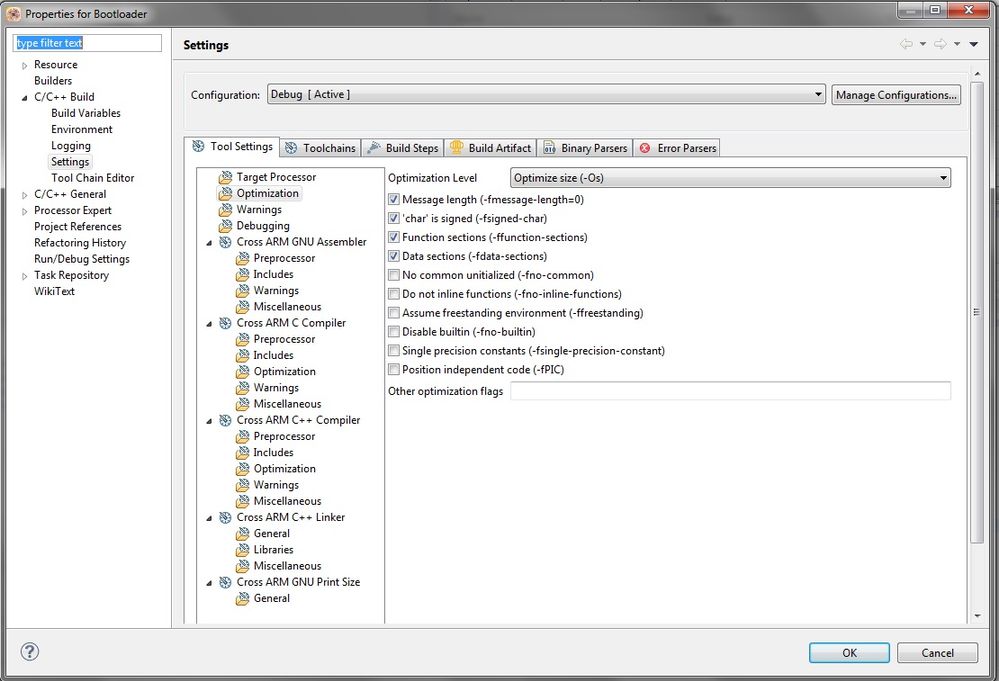
Task: Click the Cross ARM GNU Assembler tool icon
Action: pyautogui.click(x=225, y=242)
